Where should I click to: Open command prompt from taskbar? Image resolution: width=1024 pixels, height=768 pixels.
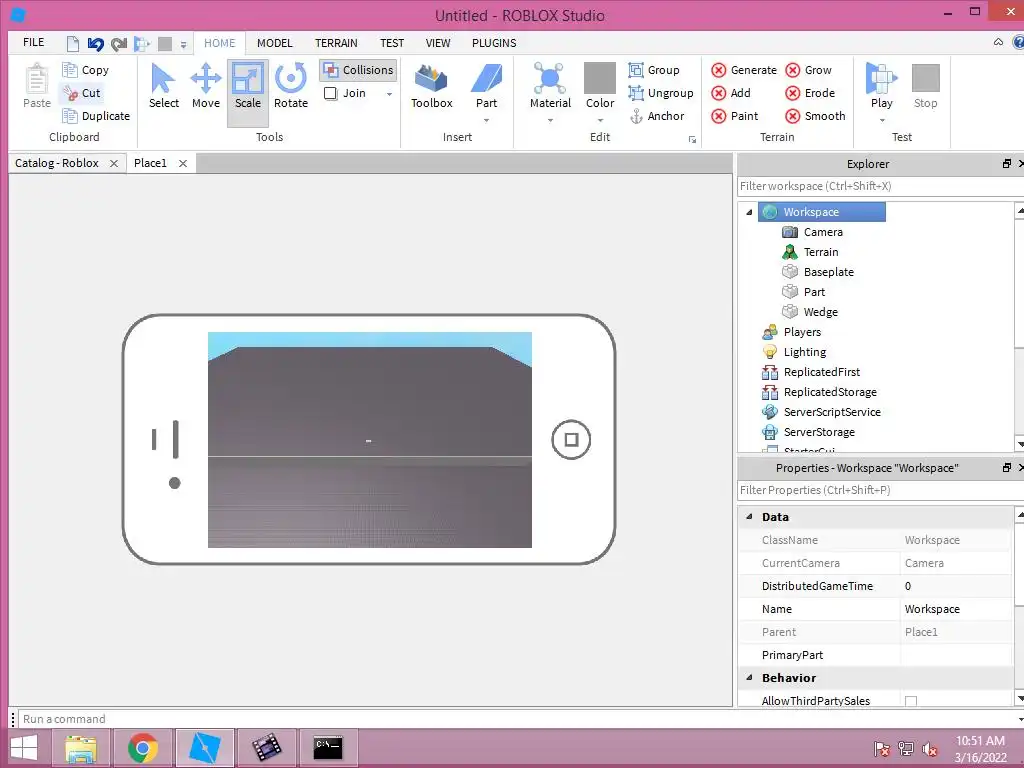tap(328, 748)
